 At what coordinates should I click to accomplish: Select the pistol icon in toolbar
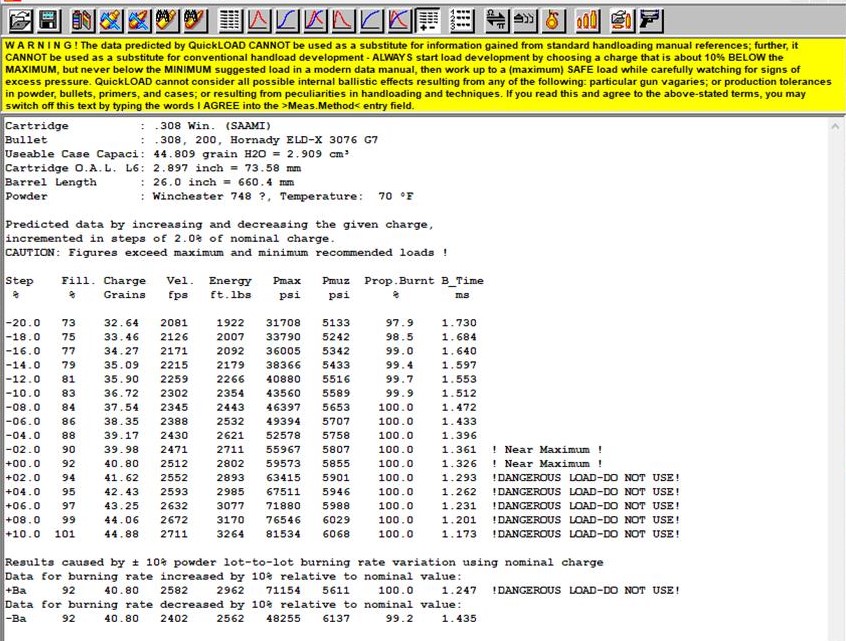[649, 18]
